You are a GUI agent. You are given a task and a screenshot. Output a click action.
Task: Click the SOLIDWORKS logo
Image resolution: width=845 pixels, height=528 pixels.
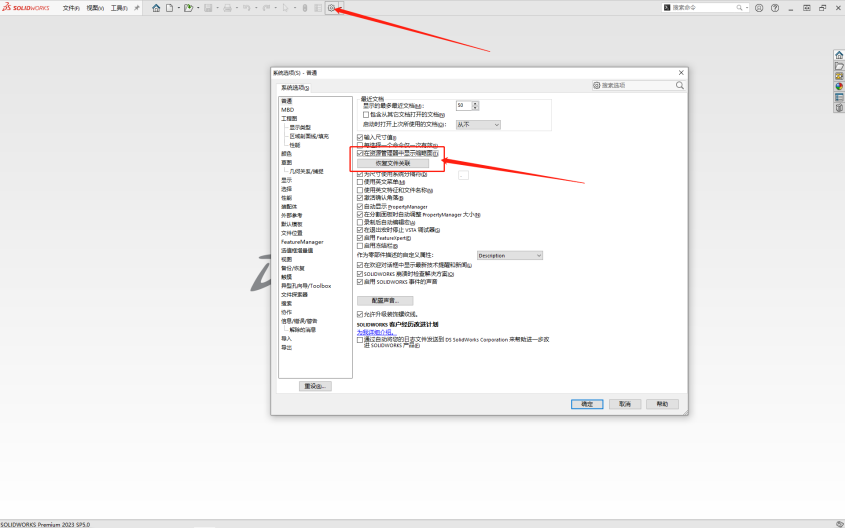[25, 8]
